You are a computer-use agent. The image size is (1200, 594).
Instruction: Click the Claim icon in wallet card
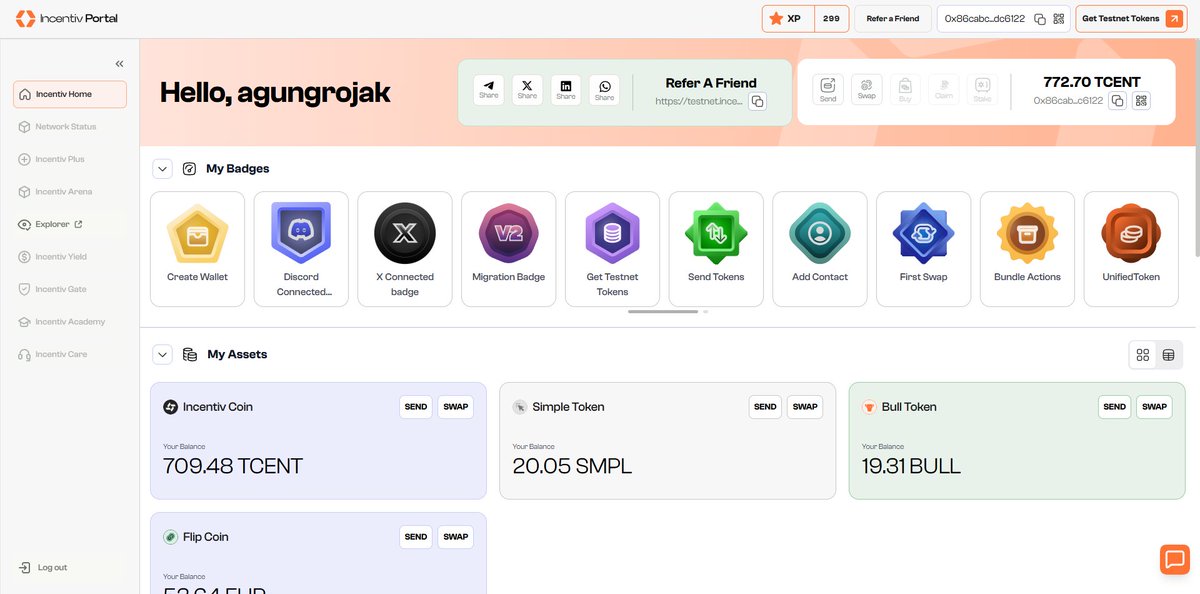[x=944, y=90]
